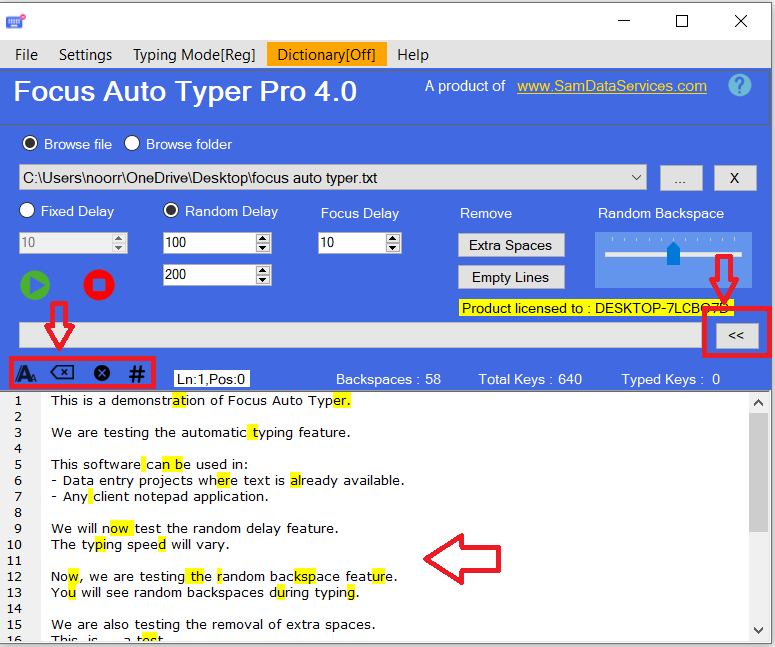Decrease the Focus Delay value

[393, 248]
